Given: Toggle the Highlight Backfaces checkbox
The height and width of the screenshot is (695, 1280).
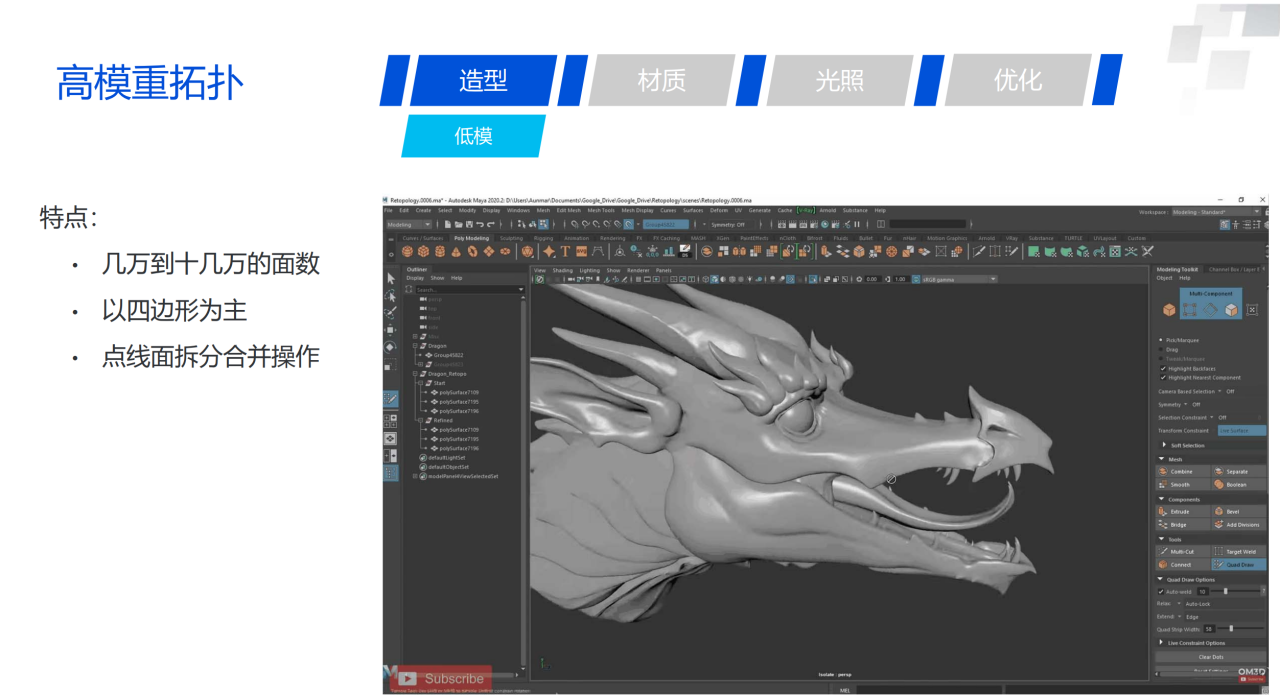Looking at the screenshot, I should tap(1162, 369).
